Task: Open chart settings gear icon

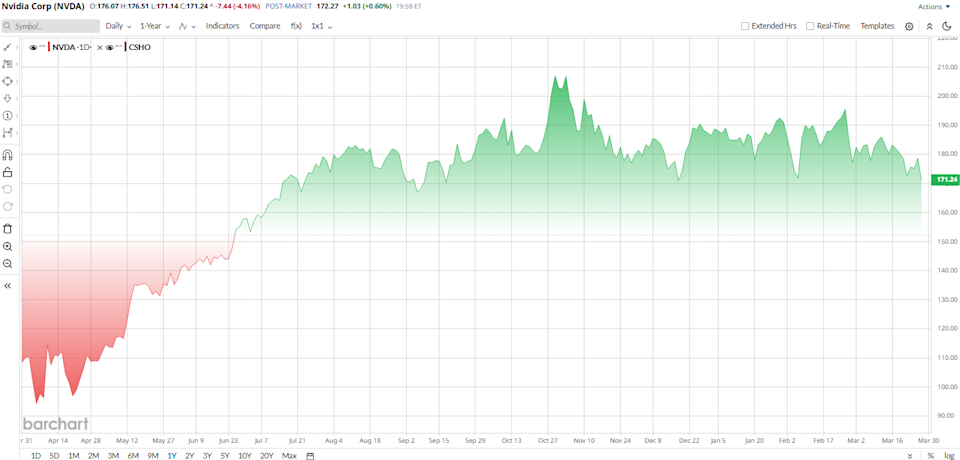Action: (909, 26)
